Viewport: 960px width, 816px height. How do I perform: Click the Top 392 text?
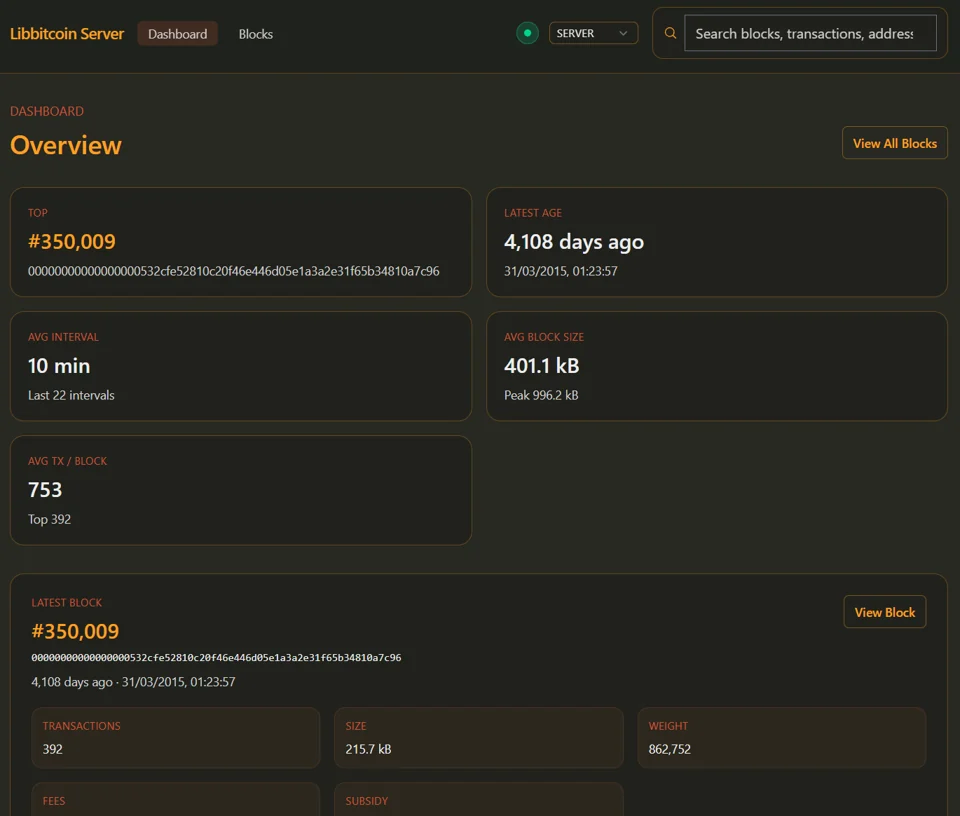pyautogui.click(x=49, y=520)
